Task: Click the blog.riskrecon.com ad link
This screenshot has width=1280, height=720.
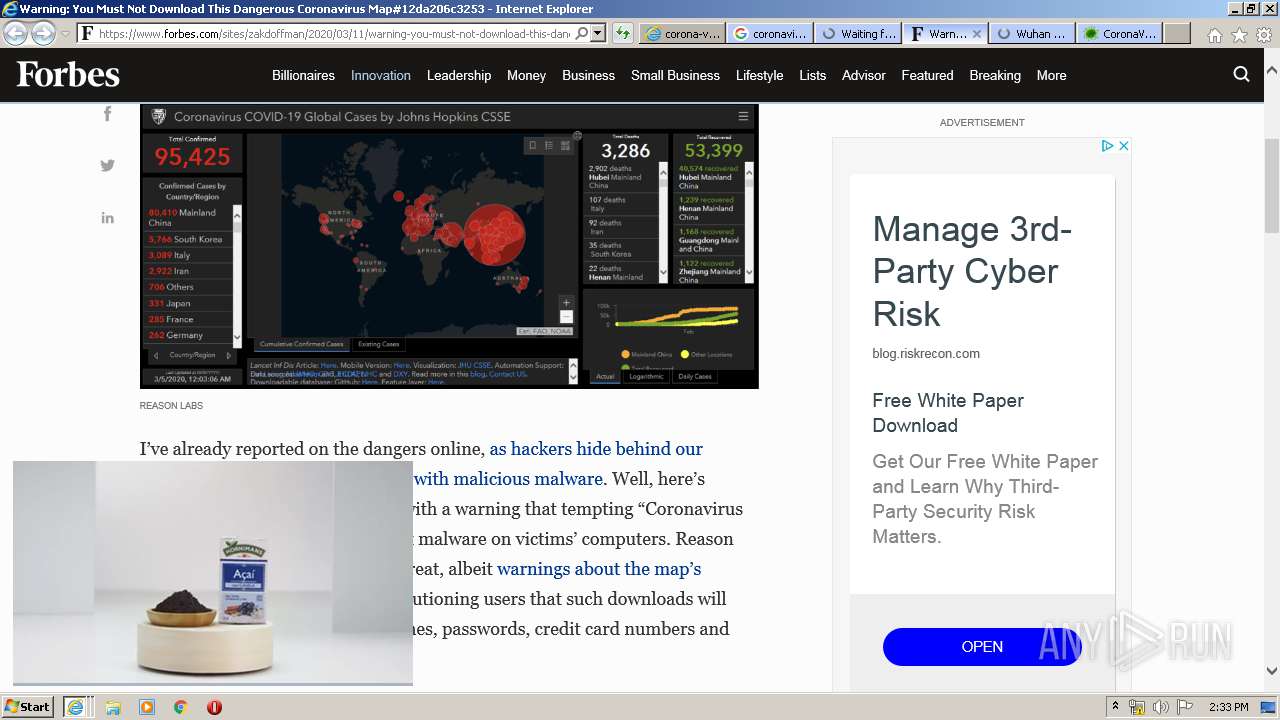Action: coord(926,353)
